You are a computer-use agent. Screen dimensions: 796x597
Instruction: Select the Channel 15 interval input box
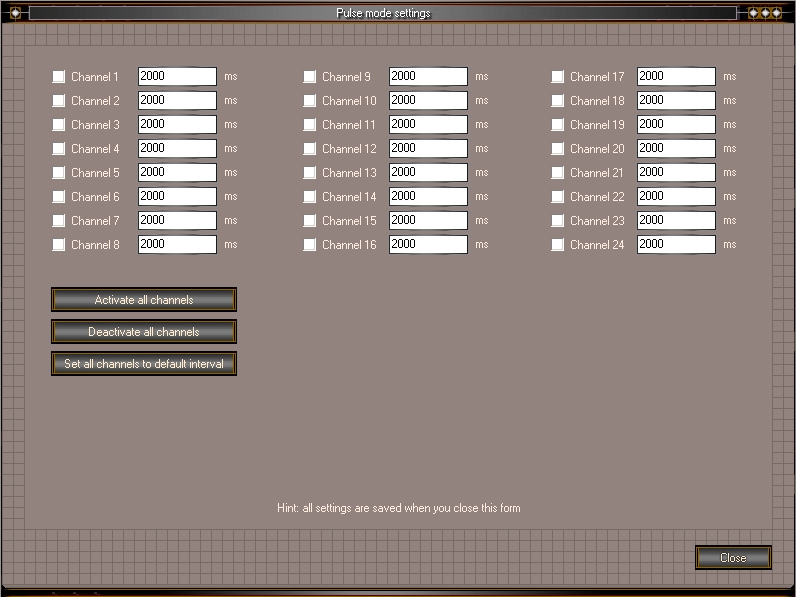[x=428, y=220]
